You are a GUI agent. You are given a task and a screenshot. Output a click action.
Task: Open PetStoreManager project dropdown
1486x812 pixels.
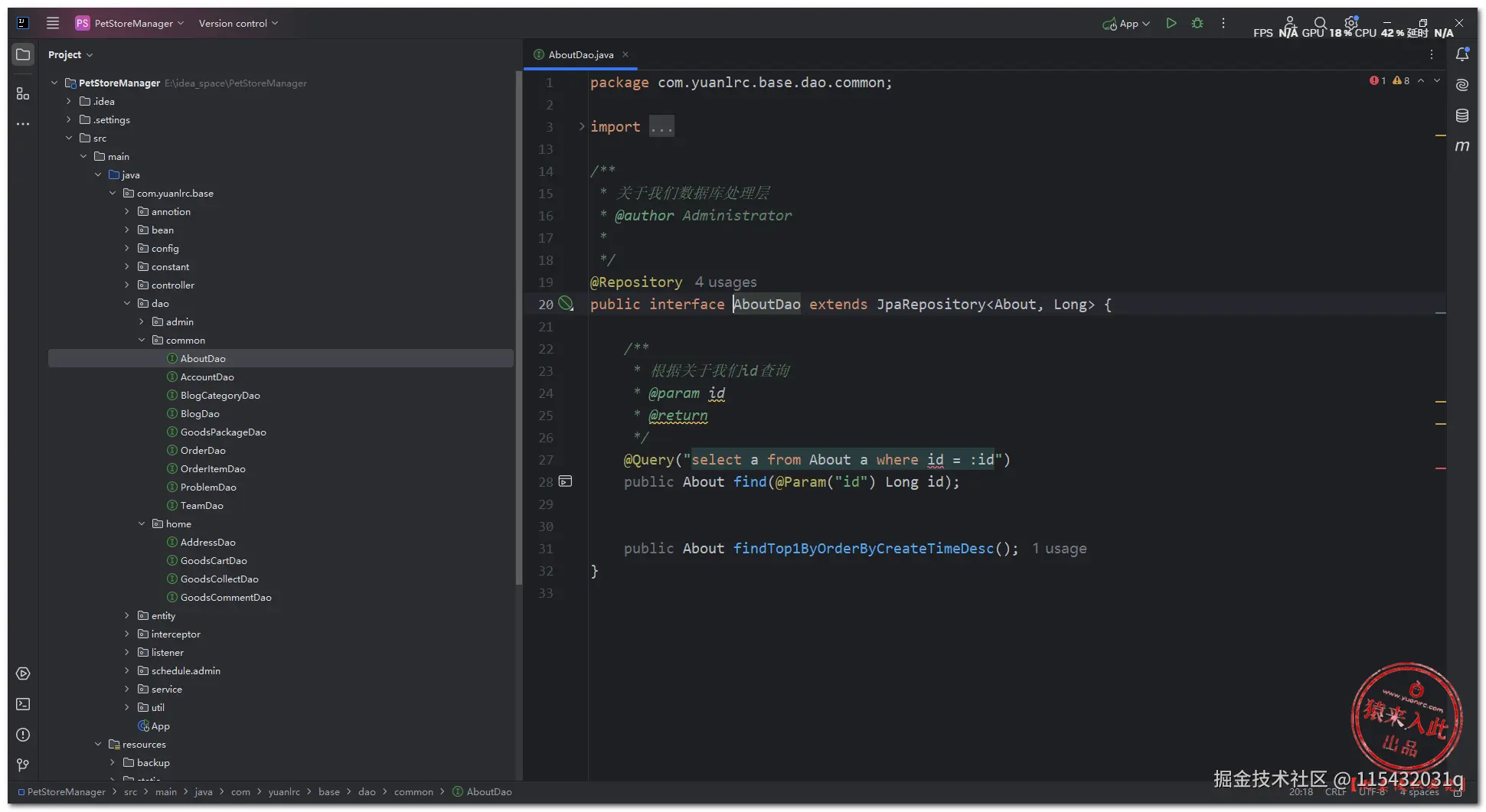tap(130, 23)
